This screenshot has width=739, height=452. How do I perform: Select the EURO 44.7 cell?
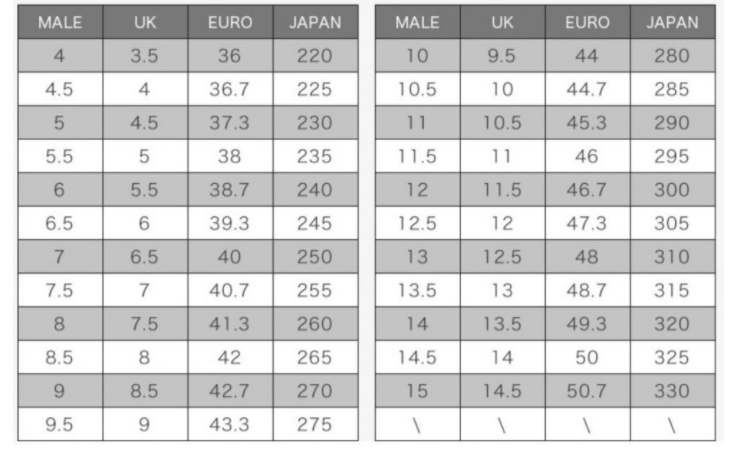tap(587, 89)
